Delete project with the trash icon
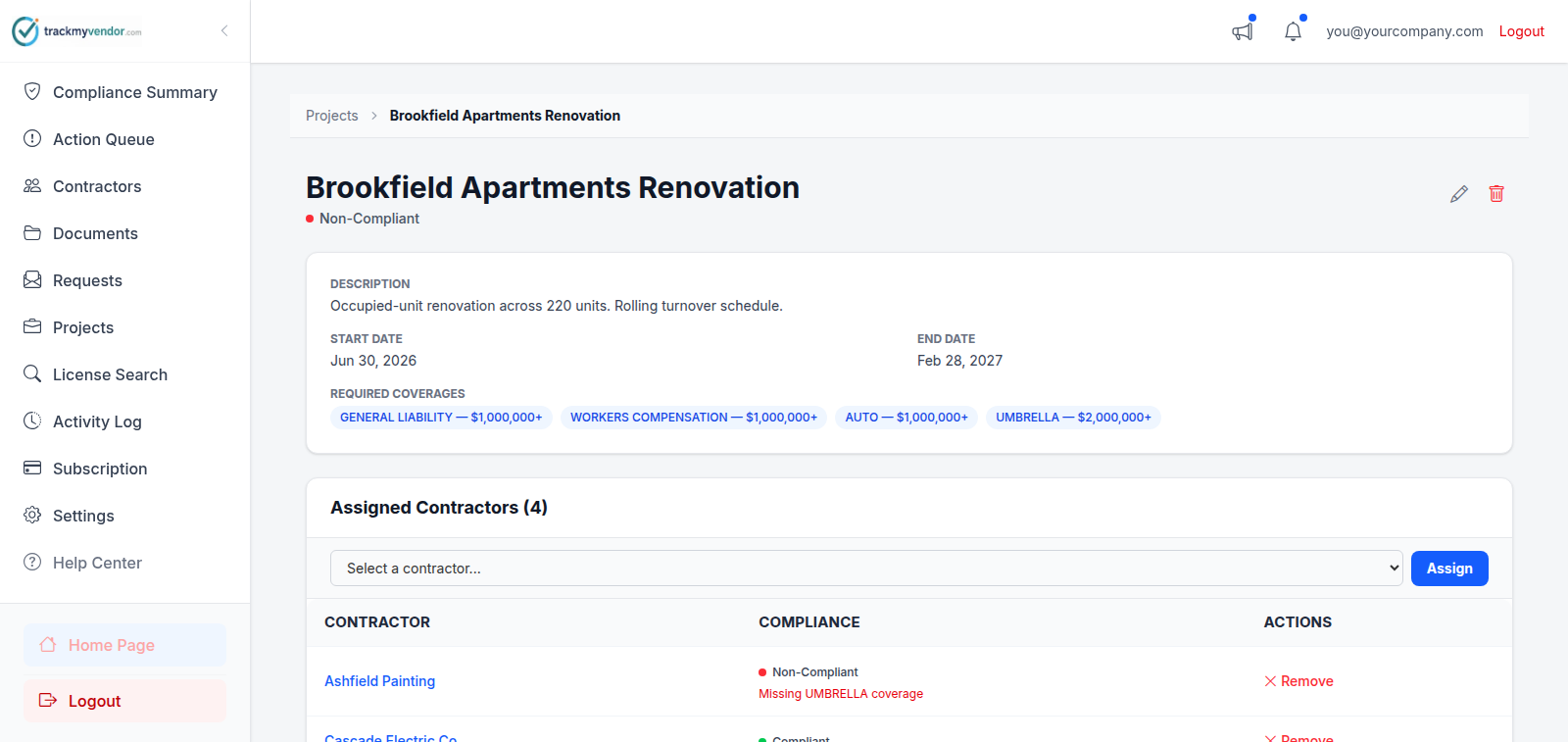This screenshot has height=742, width=1568. coord(1496,194)
